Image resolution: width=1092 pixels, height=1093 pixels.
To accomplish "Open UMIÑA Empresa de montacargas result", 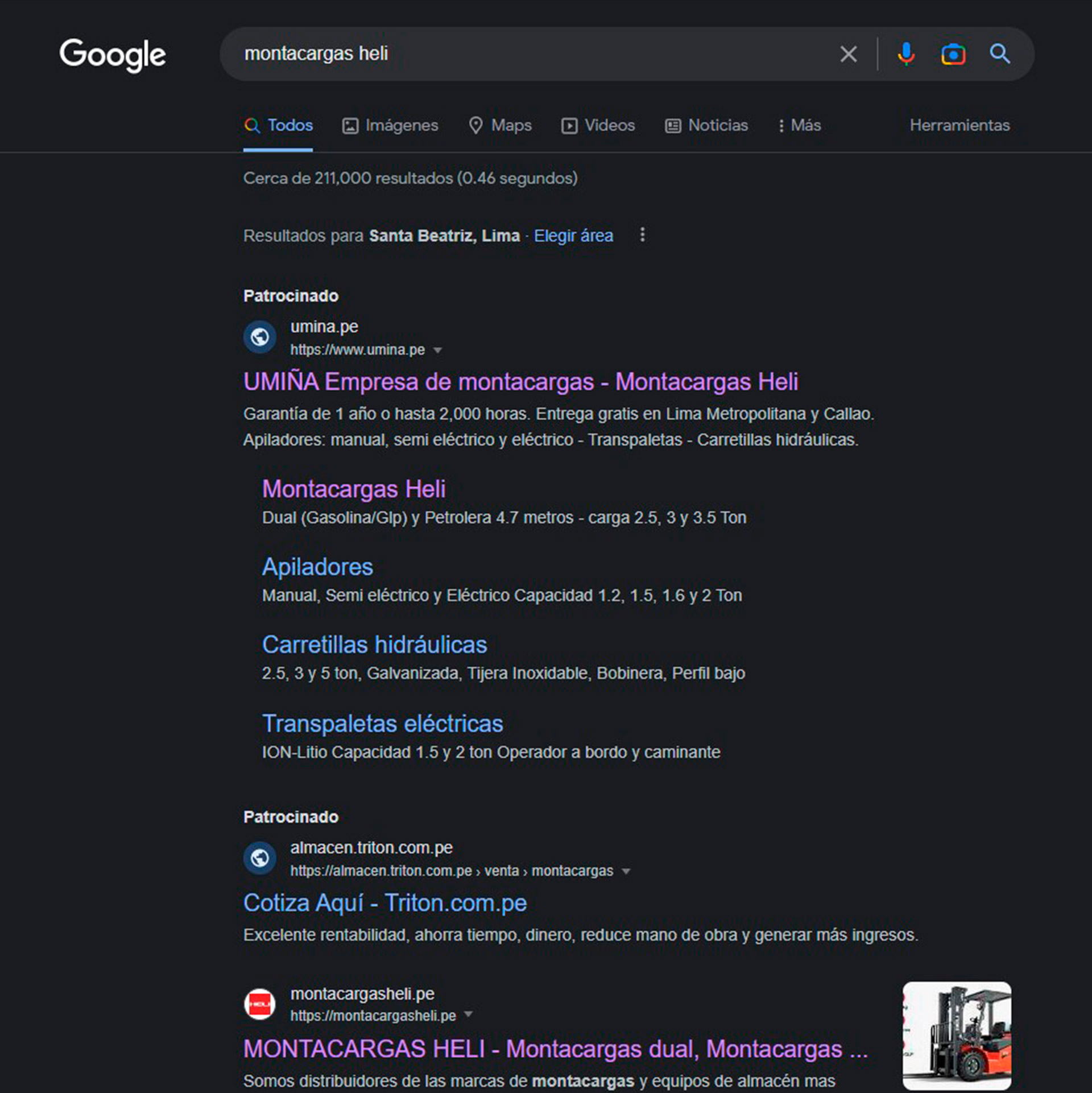I will pos(520,382).
